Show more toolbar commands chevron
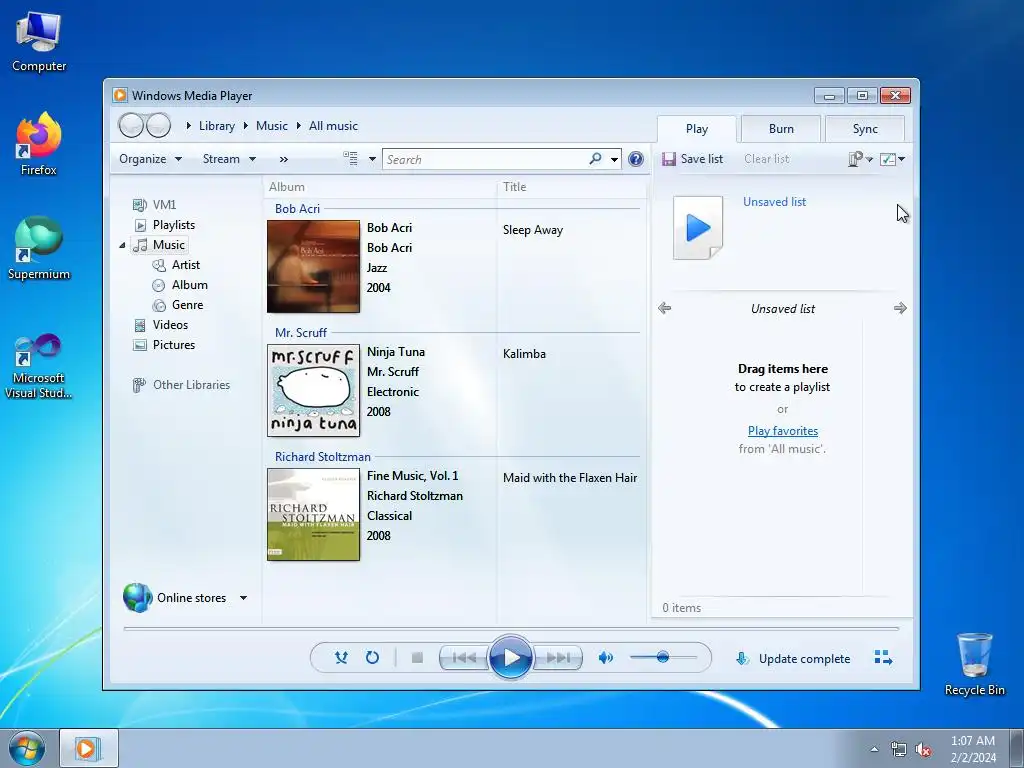1024x768 pixels. 283,159
